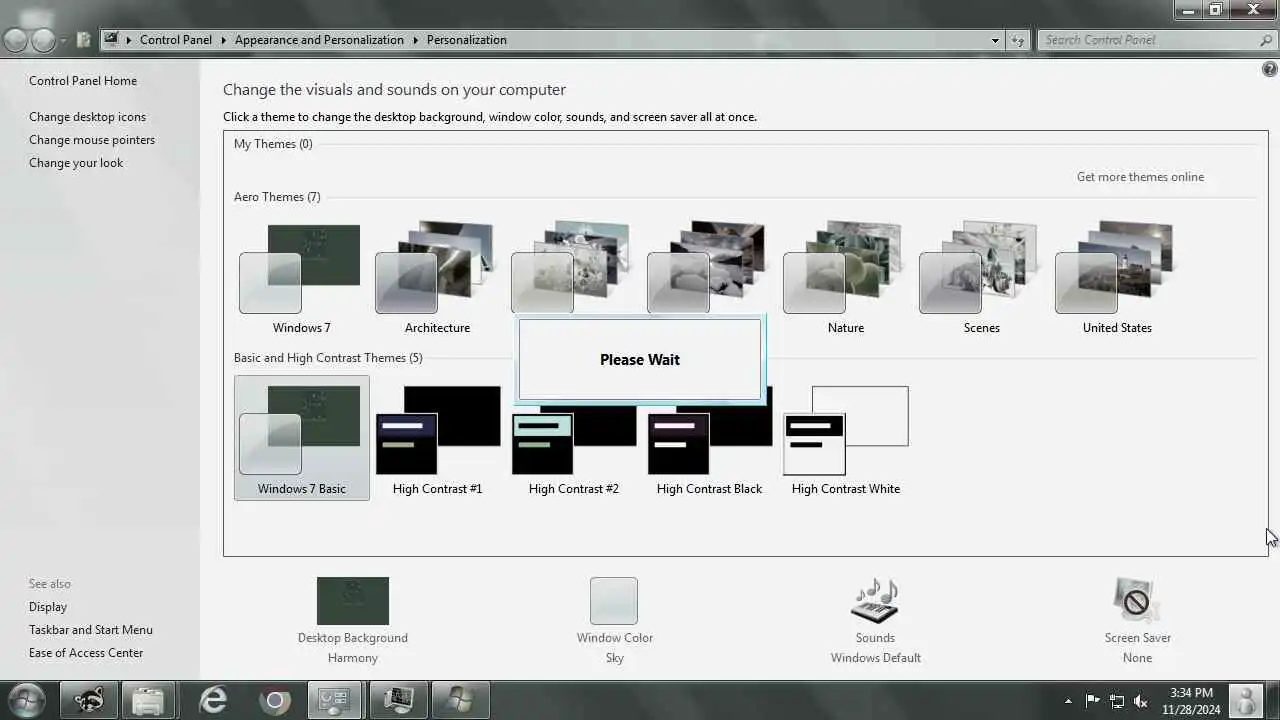This screenshot has height=720, width=1280.
Task: Click Control Panel in the breadcrumb
Action: [176, 40]
